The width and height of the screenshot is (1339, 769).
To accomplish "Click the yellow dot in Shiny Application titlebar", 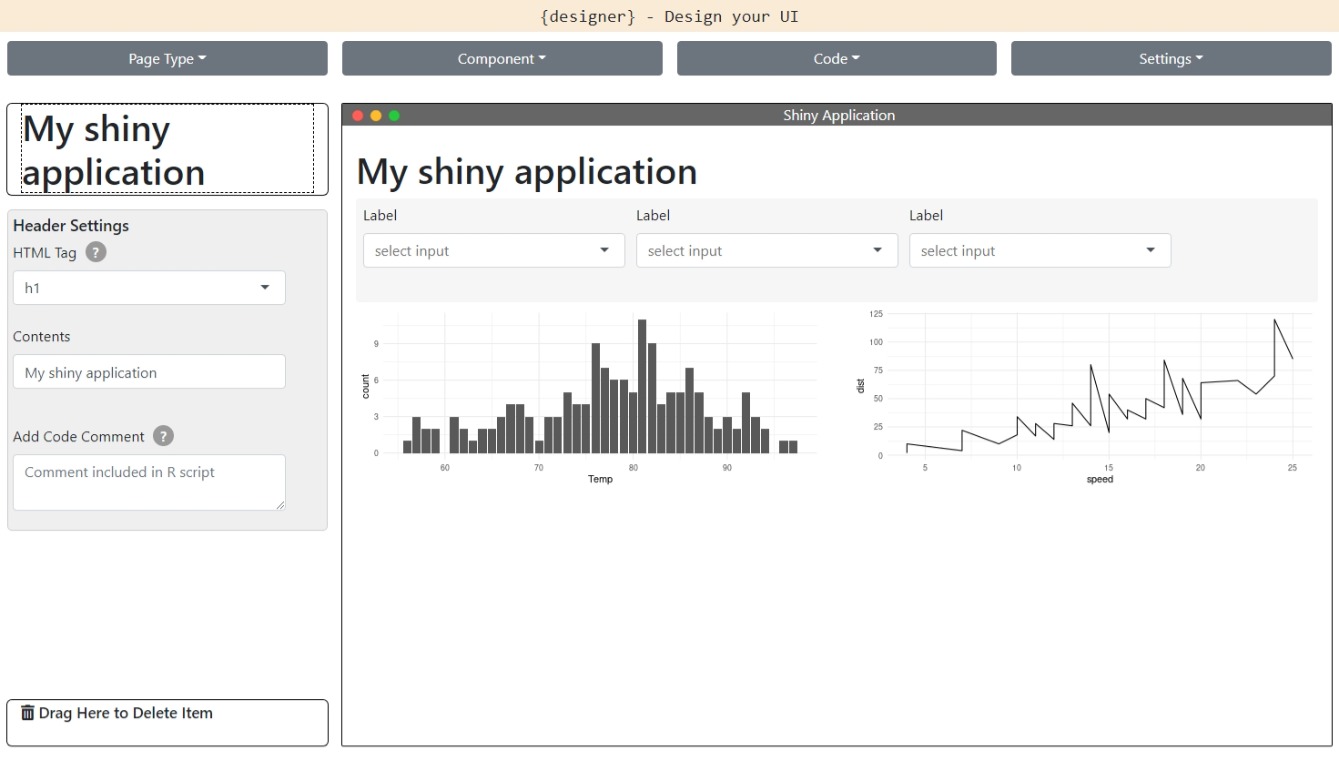I will click(376, 116).
